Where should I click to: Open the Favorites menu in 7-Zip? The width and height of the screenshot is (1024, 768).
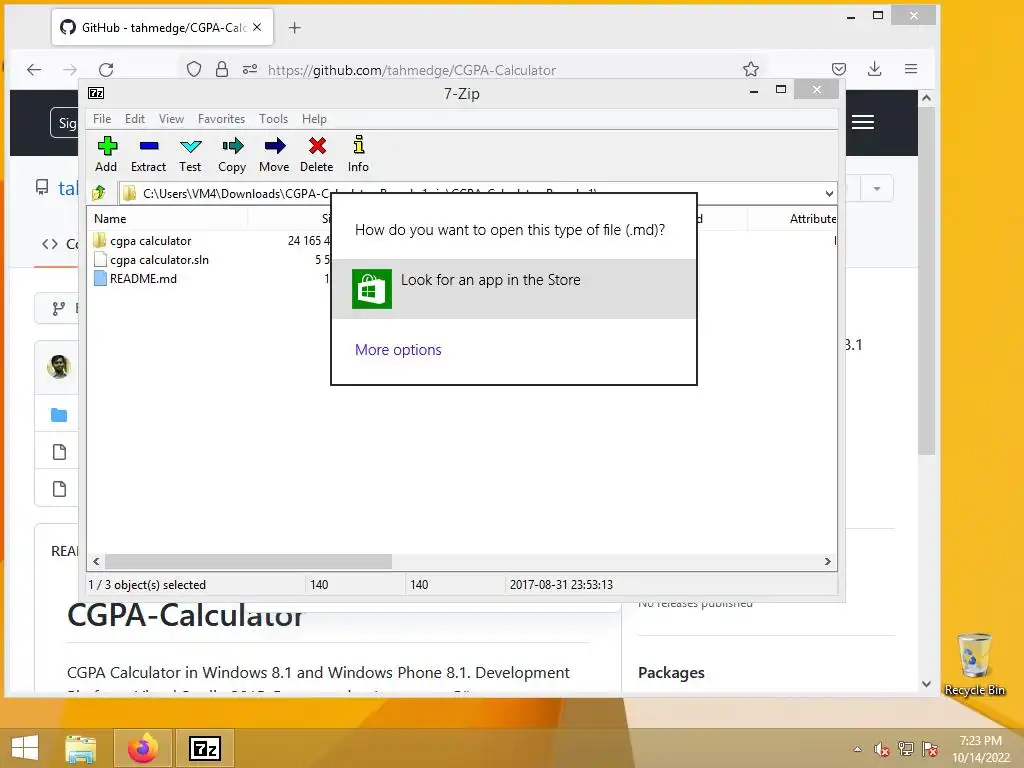221,119
